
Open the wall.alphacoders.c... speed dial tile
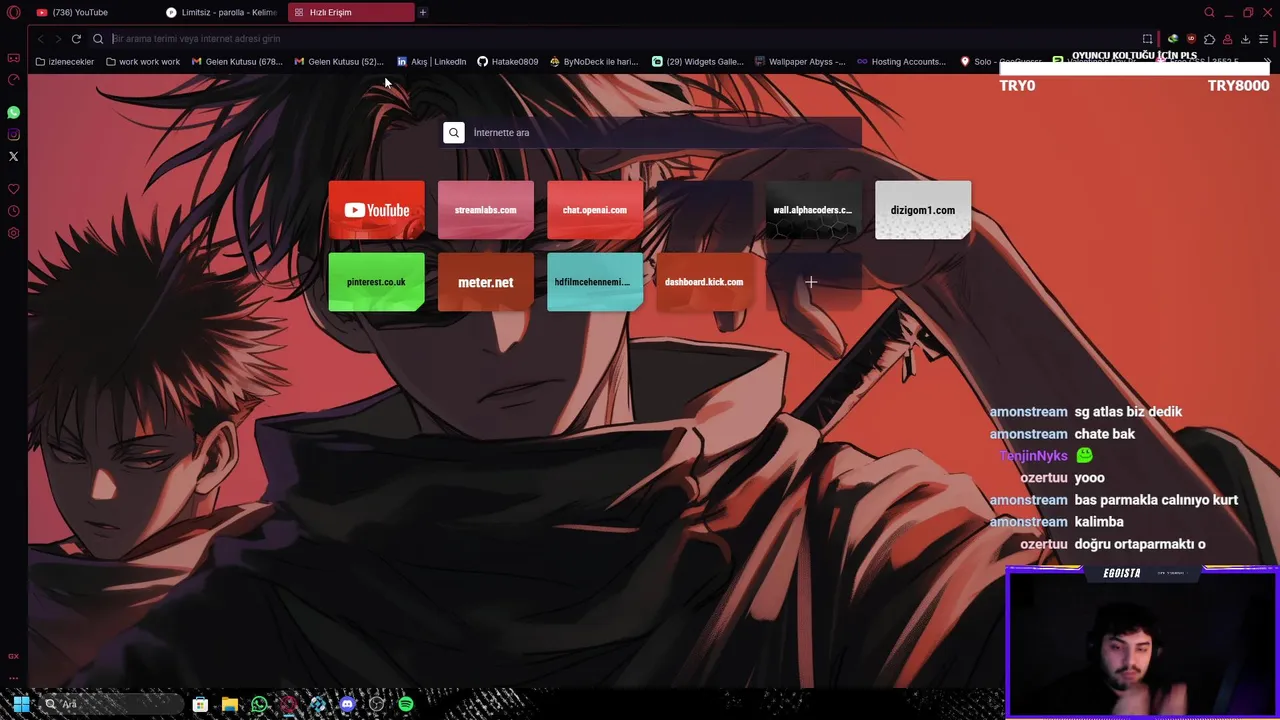[x=813, y=210]
